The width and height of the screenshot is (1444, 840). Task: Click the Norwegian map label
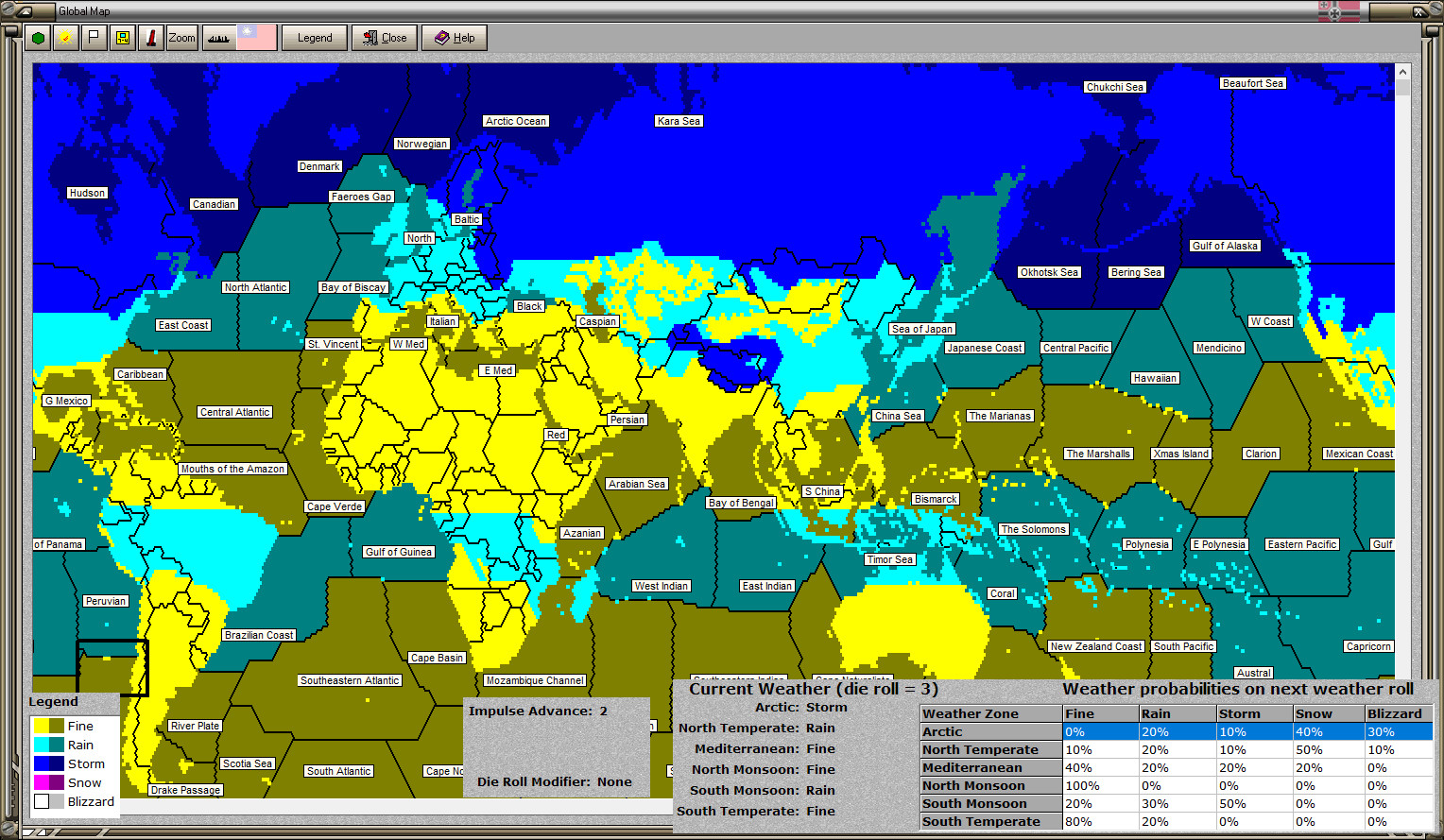[x=421, y=144]
